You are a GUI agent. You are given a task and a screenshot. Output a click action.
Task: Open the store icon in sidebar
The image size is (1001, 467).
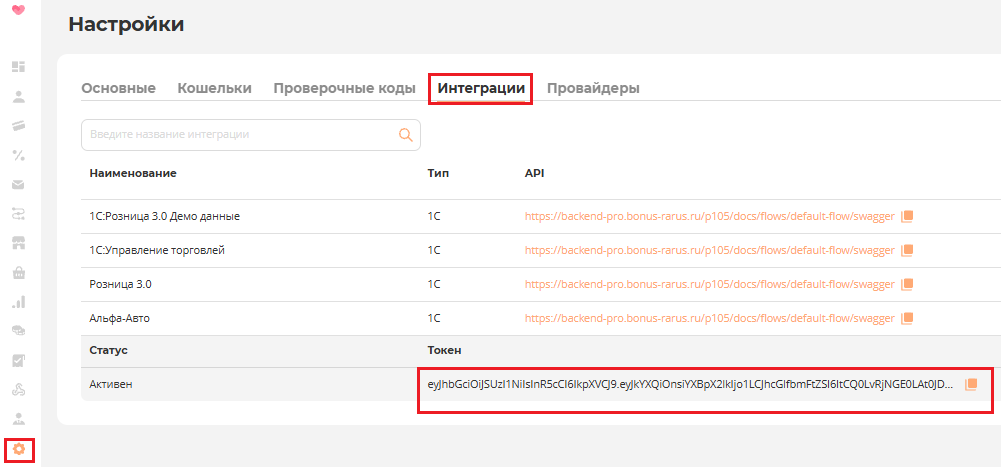coord(18,243)
